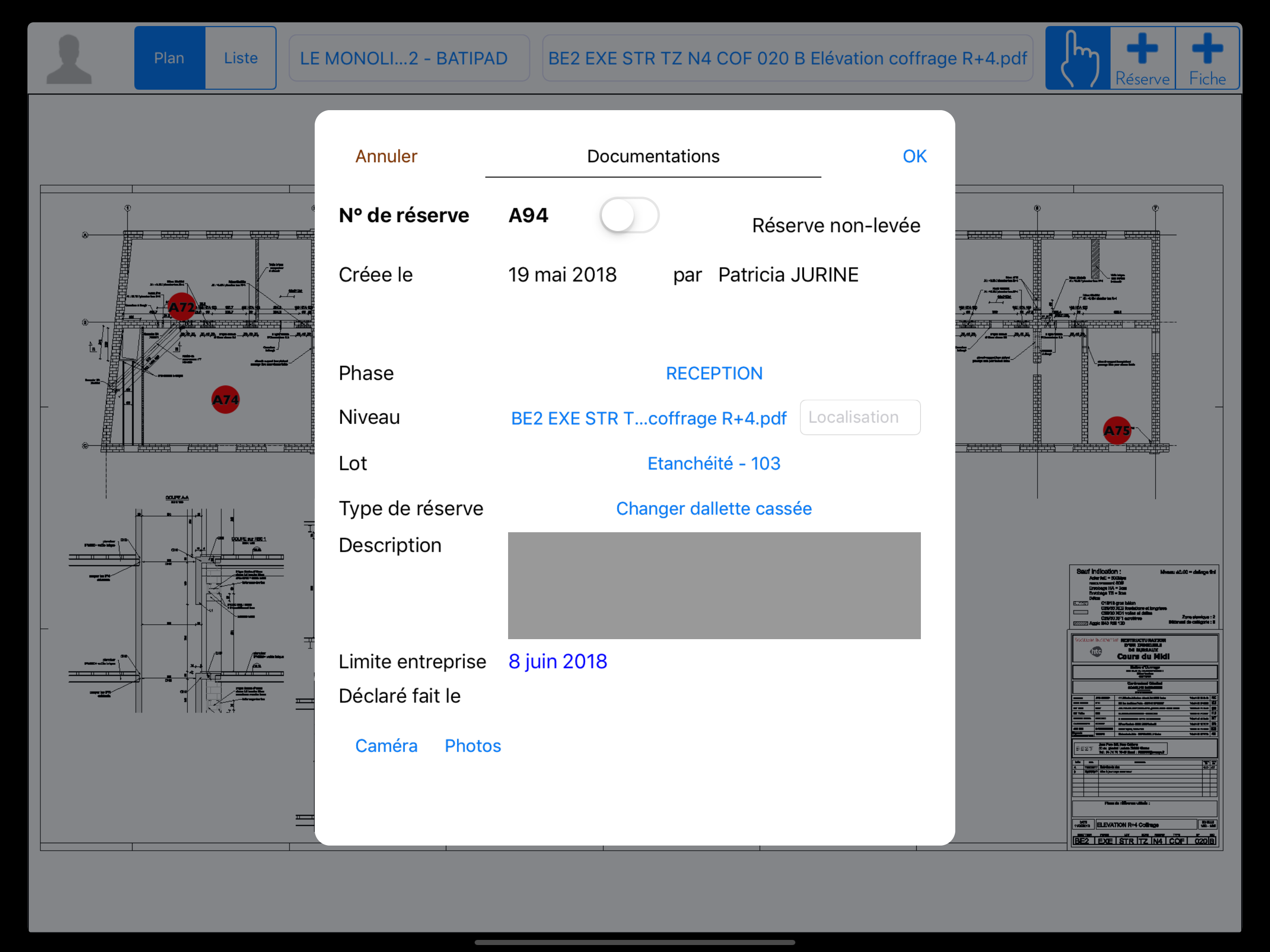Click the Localisation input field
Image resolution: width=1270 pixels, height=952 pixels.
[860, 417]
